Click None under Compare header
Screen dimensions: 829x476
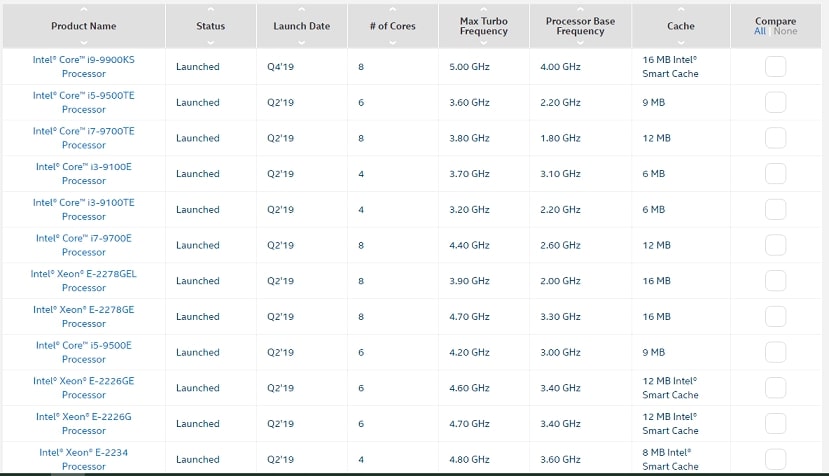786,31
